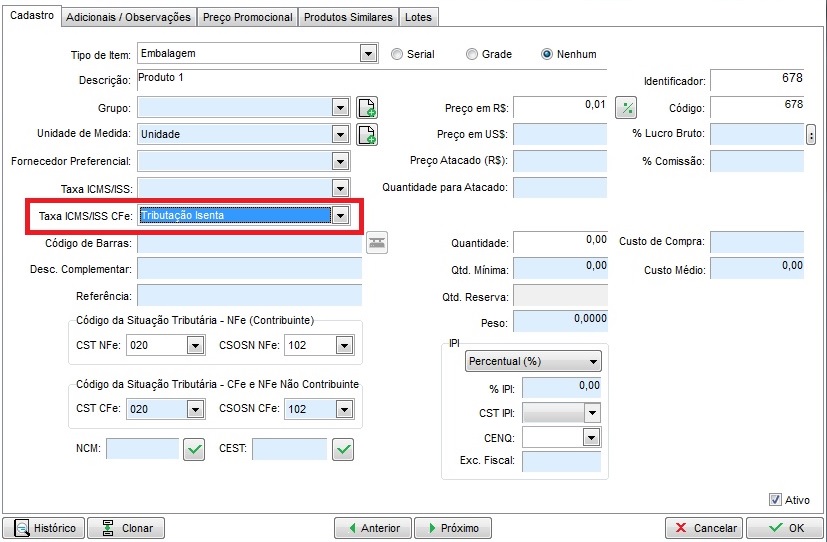Open the CST NFe dropdown
Viewport: 827px width, 542px height.
(194, 345)
